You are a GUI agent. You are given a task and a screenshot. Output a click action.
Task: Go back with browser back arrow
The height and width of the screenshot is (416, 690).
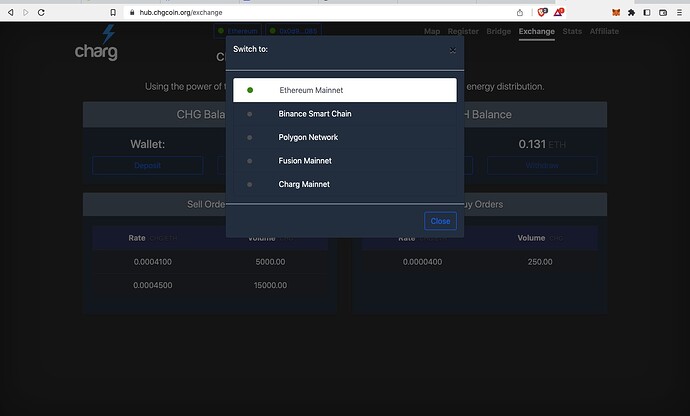tap(11, 12)
